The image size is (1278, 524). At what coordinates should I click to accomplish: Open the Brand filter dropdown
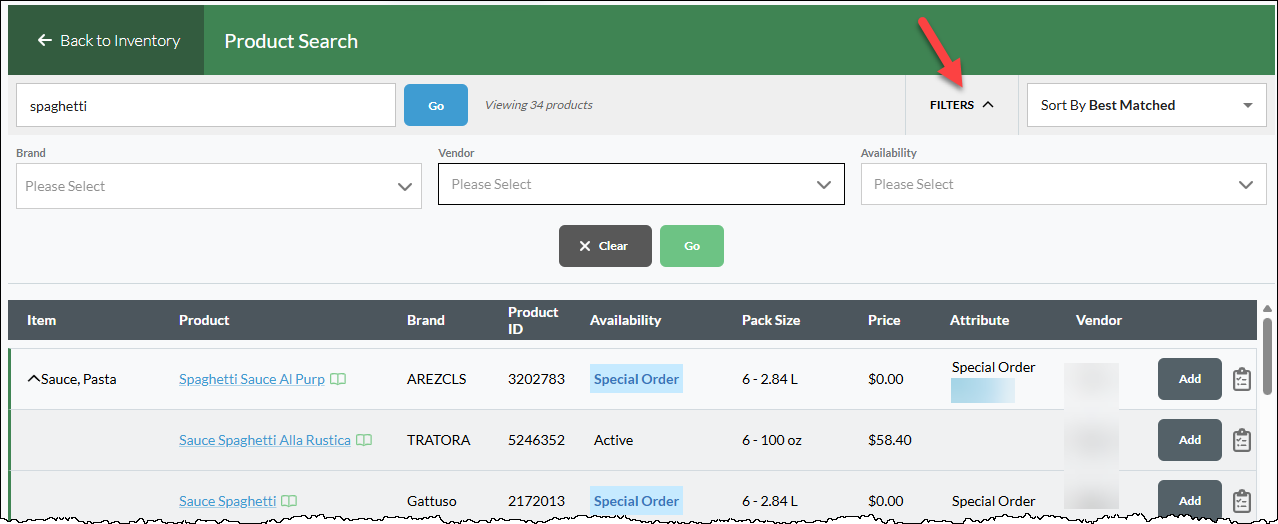(x=219, y=186)
